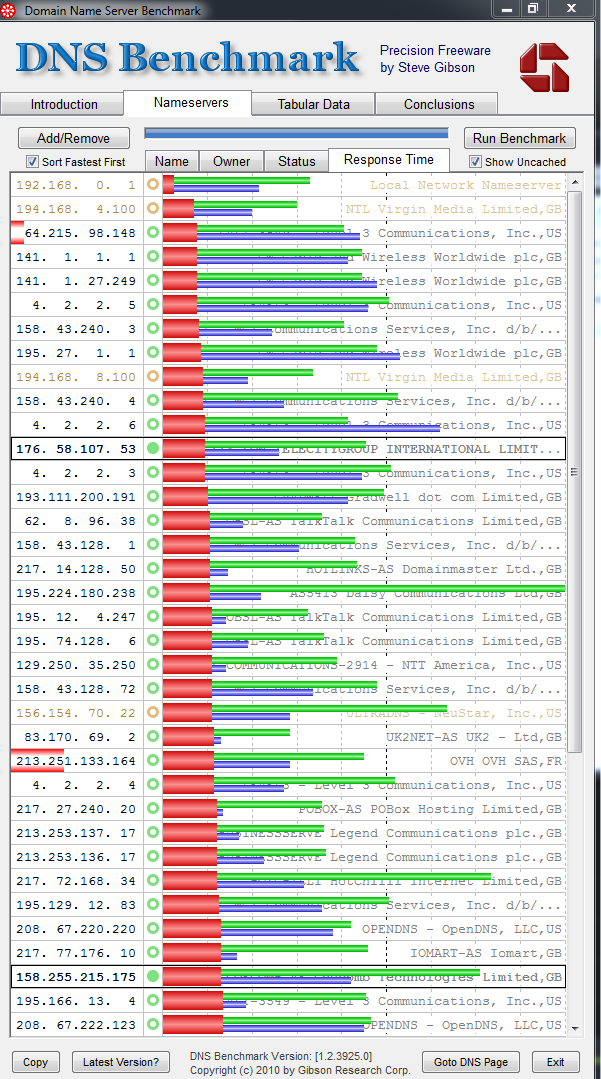Toggle the Sort Fastest First checkbox
Image resolution: width=601 pixels, height=1079 pixels.
tap(32, 162)
